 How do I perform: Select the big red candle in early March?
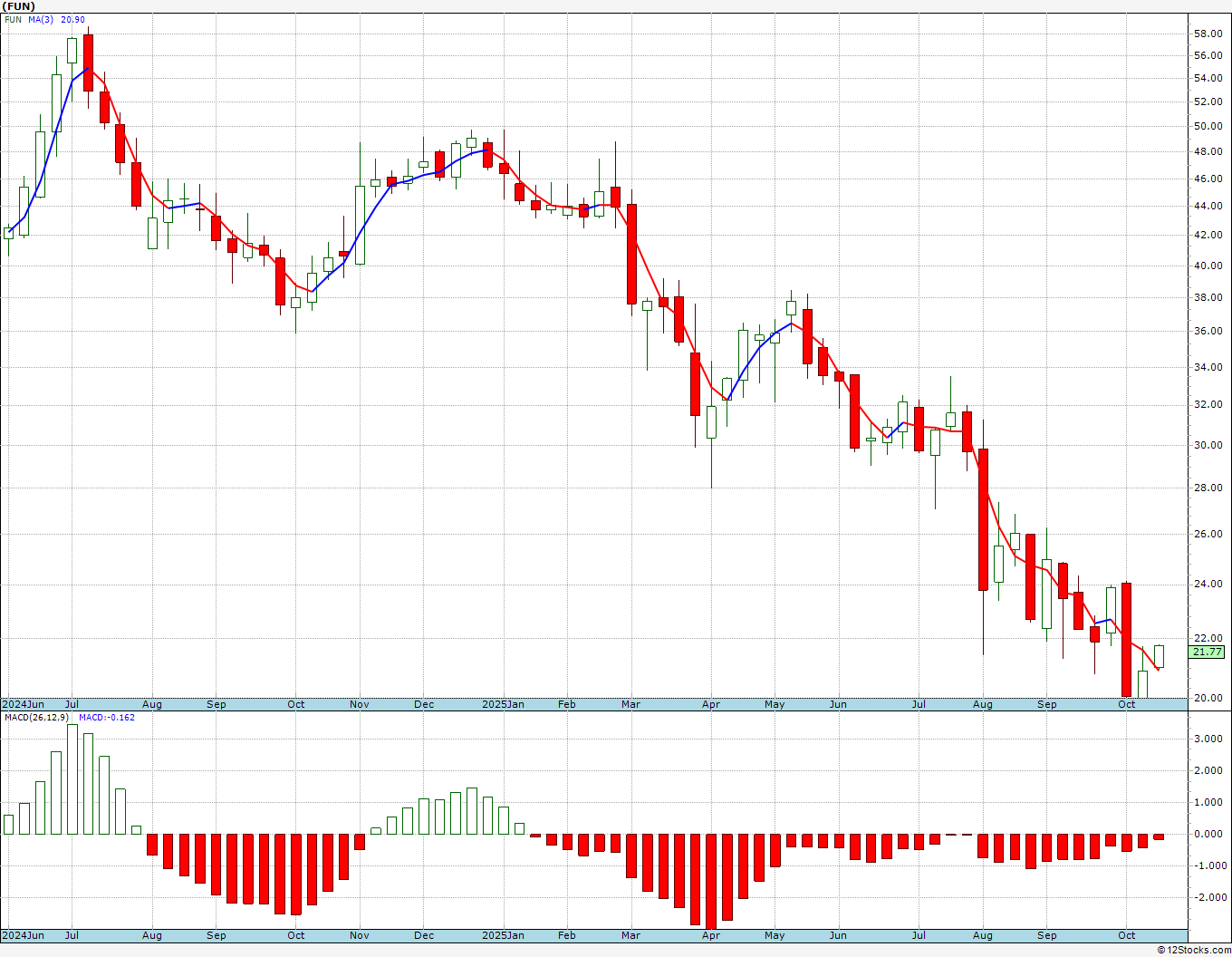point(632,254)
